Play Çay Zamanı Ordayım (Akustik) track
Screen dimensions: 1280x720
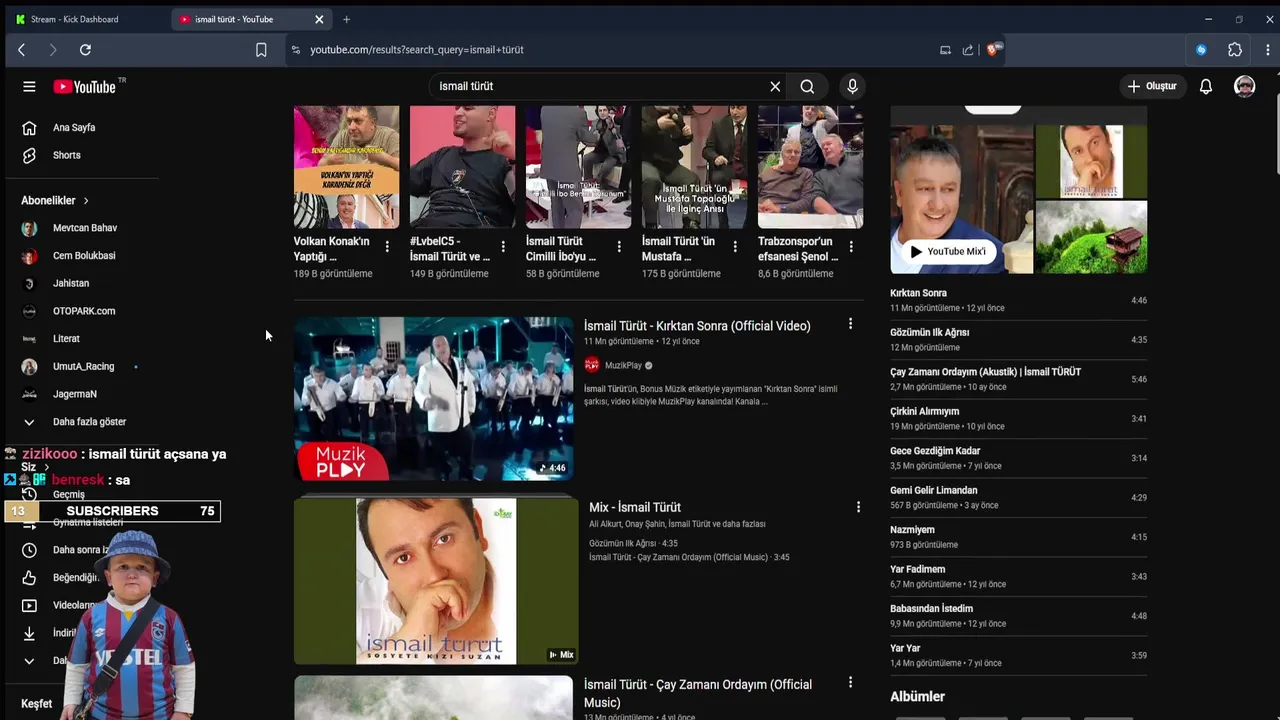1018,379
